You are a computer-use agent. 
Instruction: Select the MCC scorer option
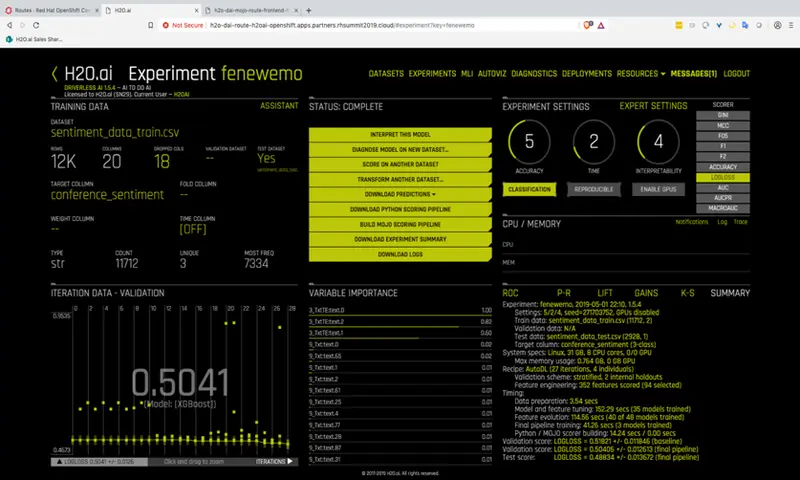[x=723, y=125]
